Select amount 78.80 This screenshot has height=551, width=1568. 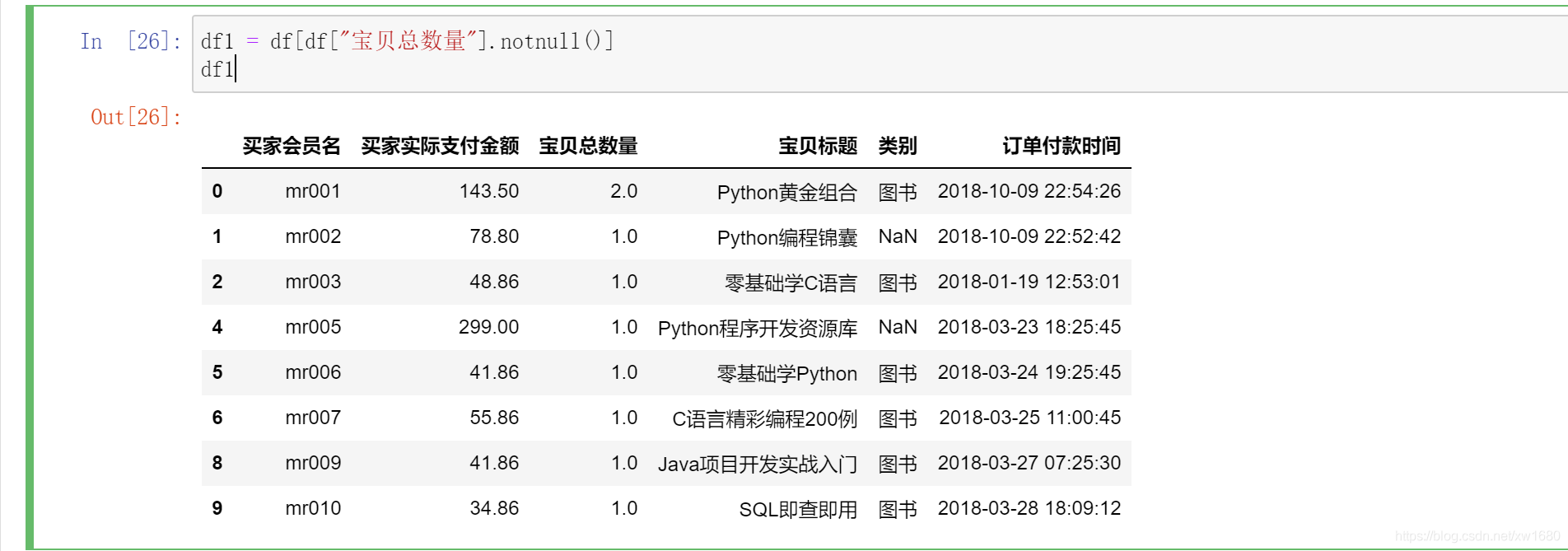point(494,236)
